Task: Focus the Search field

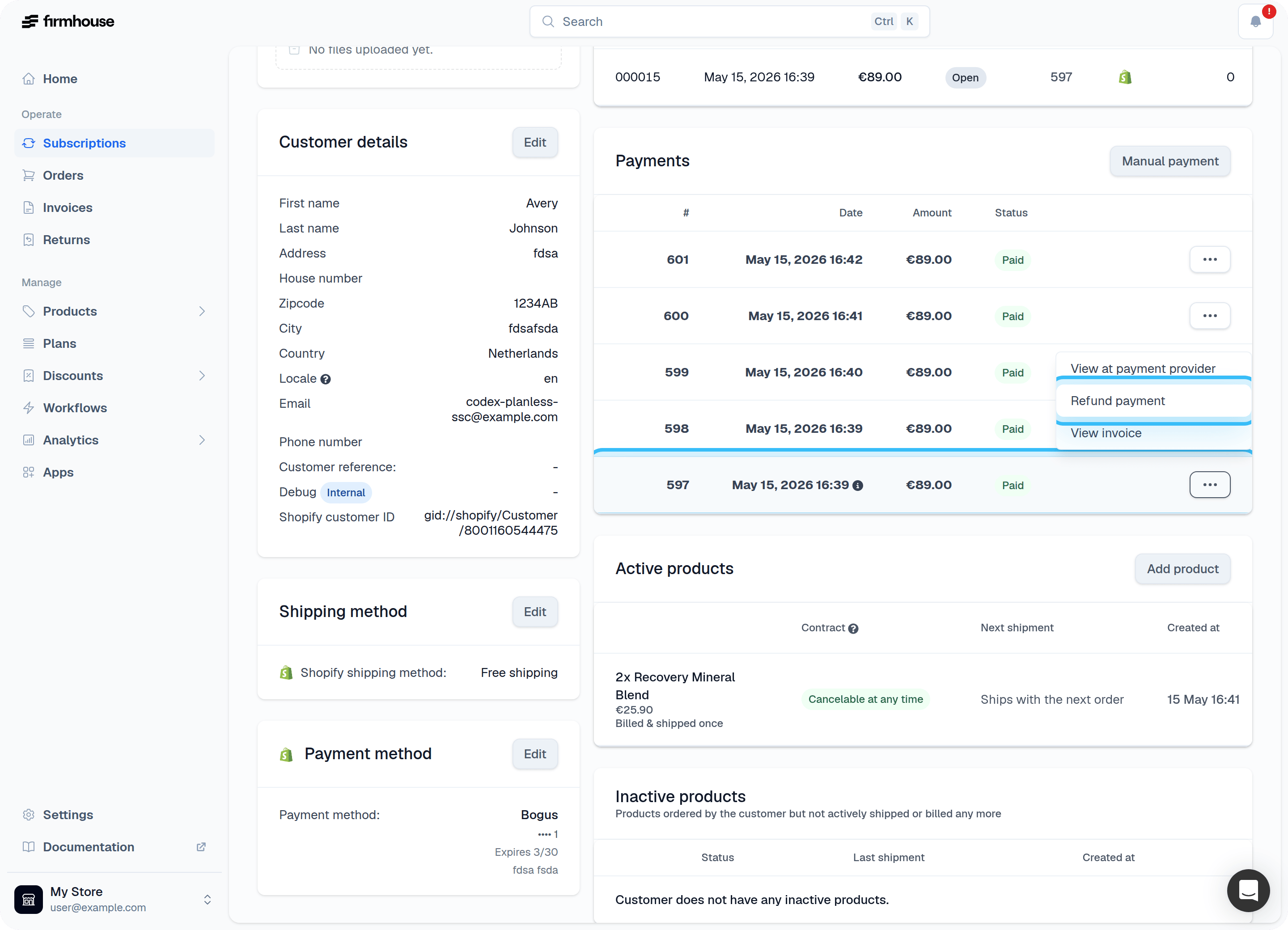Action: 729,21
